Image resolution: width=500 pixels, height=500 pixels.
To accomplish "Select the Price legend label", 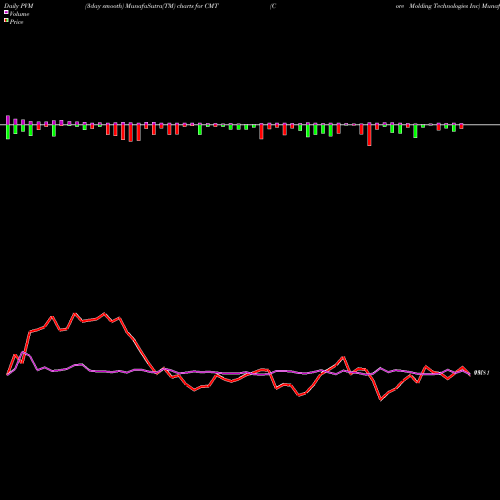I will 16,22.
